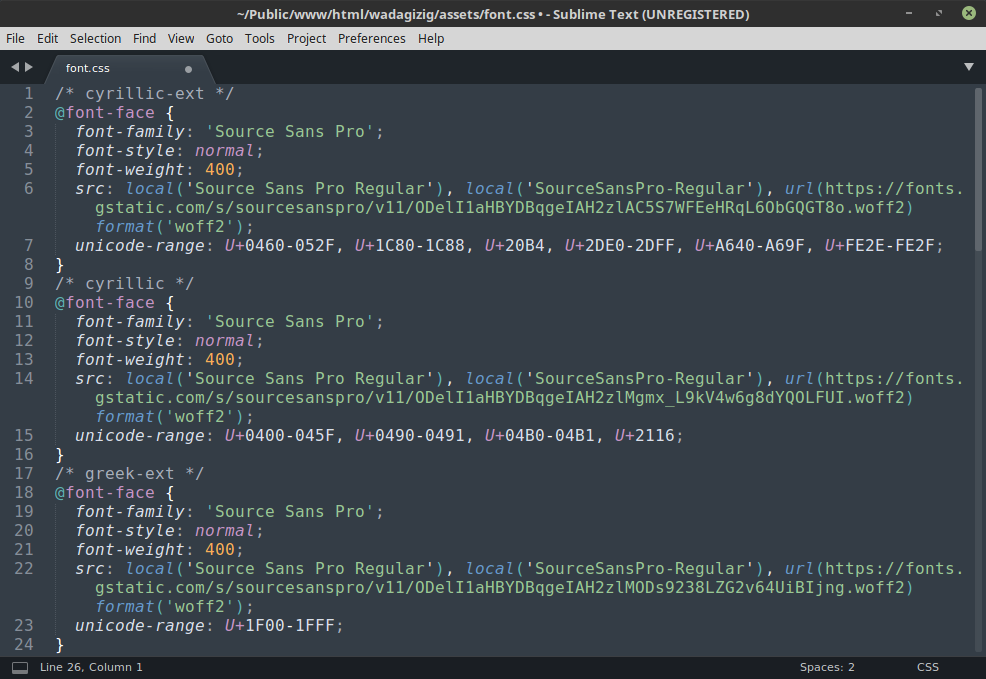The height and width of the screenshot is (679, 986).
Task: Click font-weight value 400 on line 5
Action: tap(219, 170)
